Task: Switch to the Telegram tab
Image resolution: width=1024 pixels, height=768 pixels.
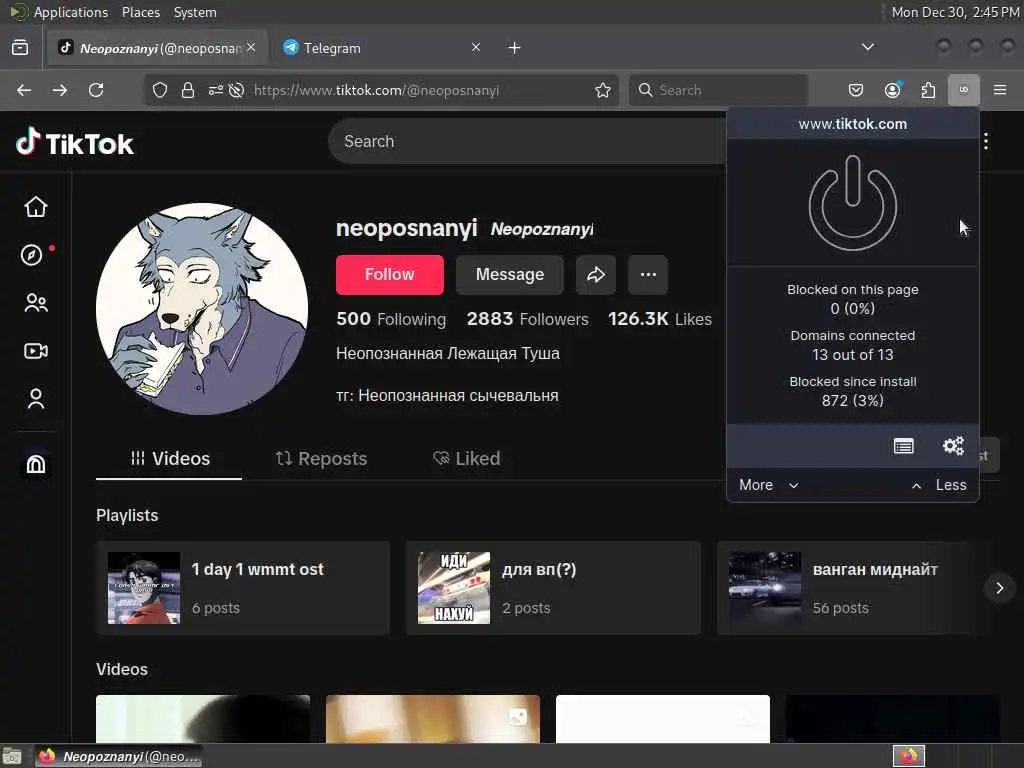Action: [382, 48]
